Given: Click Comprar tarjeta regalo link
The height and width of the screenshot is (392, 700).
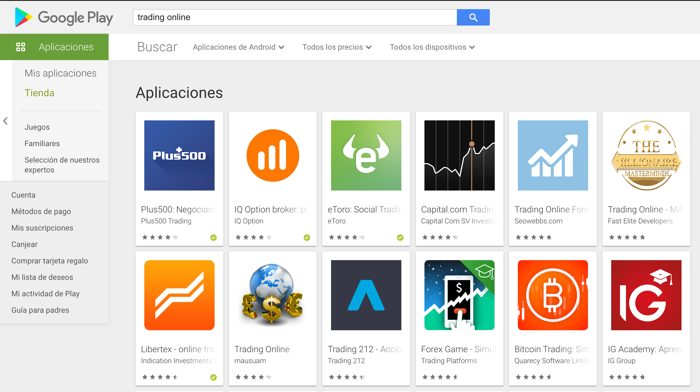Looking at the screenshot, I should coord(50,261).
